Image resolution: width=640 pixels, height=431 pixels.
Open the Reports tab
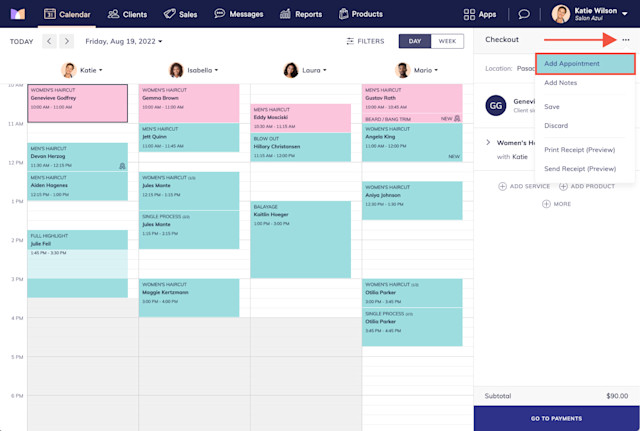click(x=301, y=14)
